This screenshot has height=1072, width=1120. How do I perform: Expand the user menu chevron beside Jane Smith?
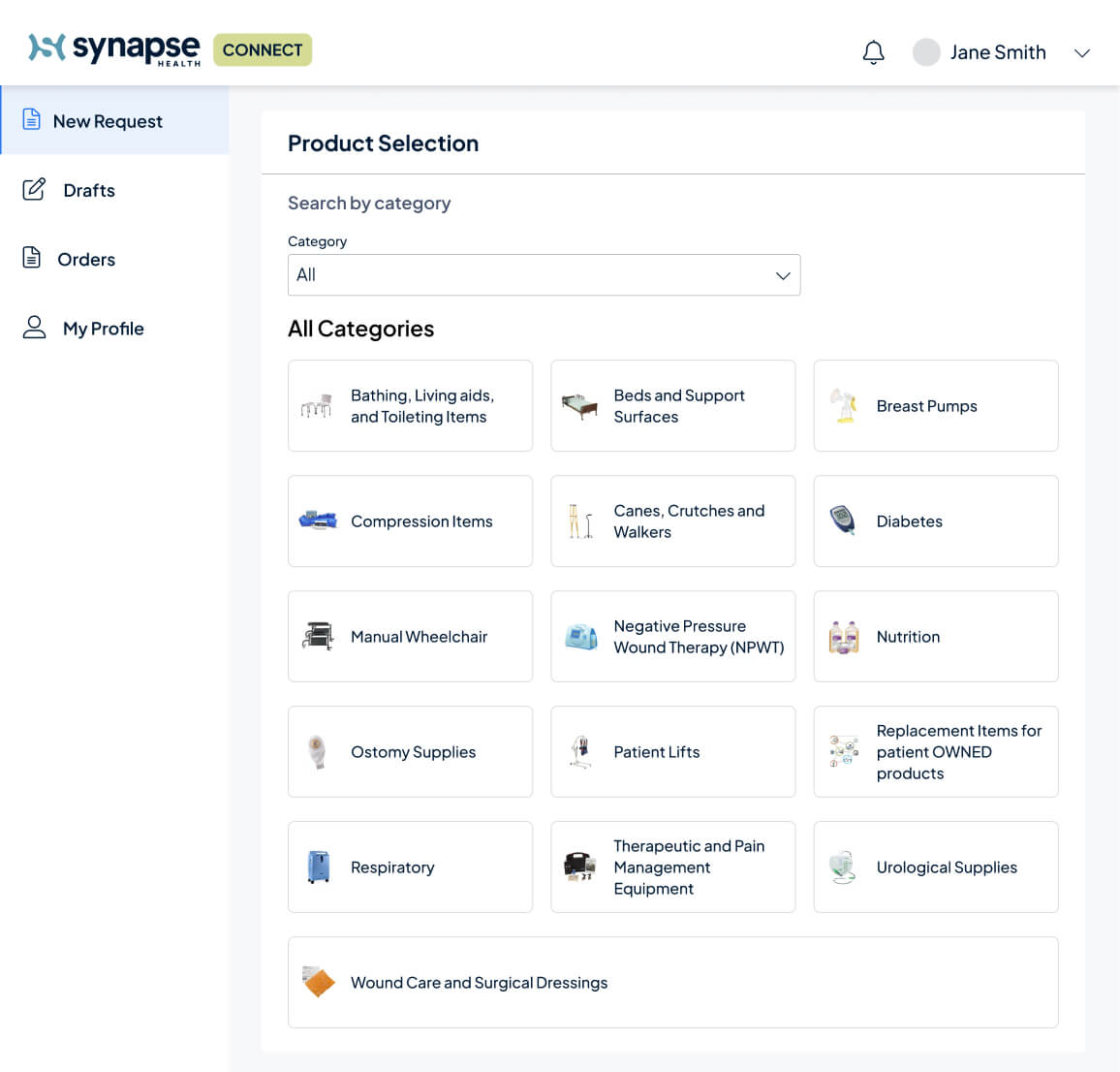(x=1082, y=53)
